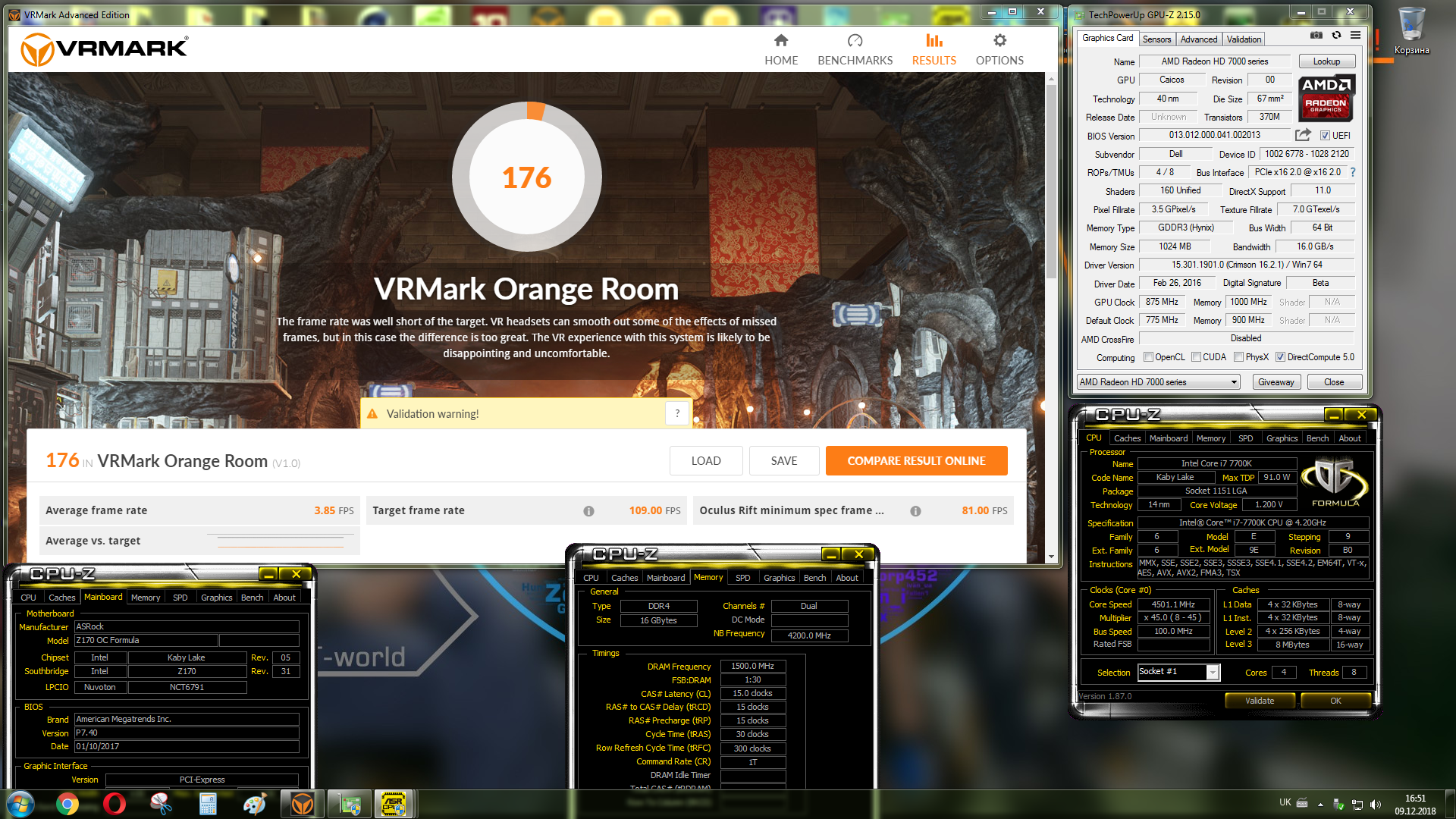Take a GPU-Z screenshot with camera icon
The height and width of the screenshot is (819, 1456).
click(x=1316, y=36)
